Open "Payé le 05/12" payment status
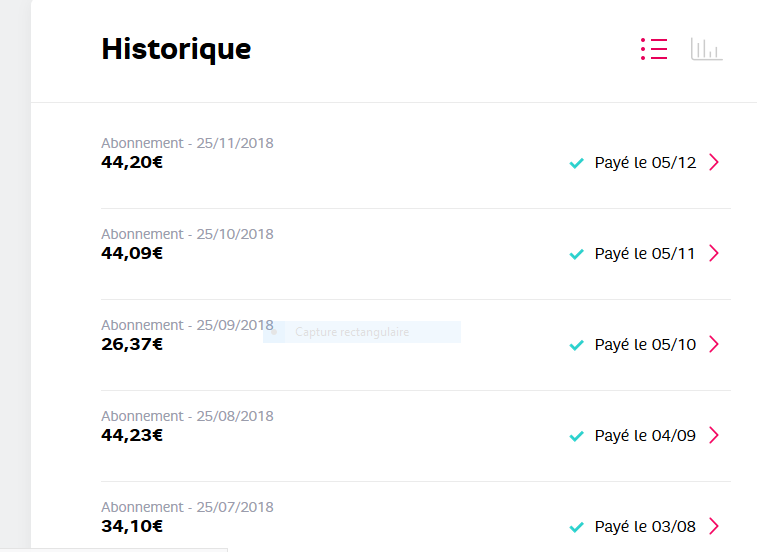Image resolution: width=757 pixels, height=552 pixels. point(645,163)
